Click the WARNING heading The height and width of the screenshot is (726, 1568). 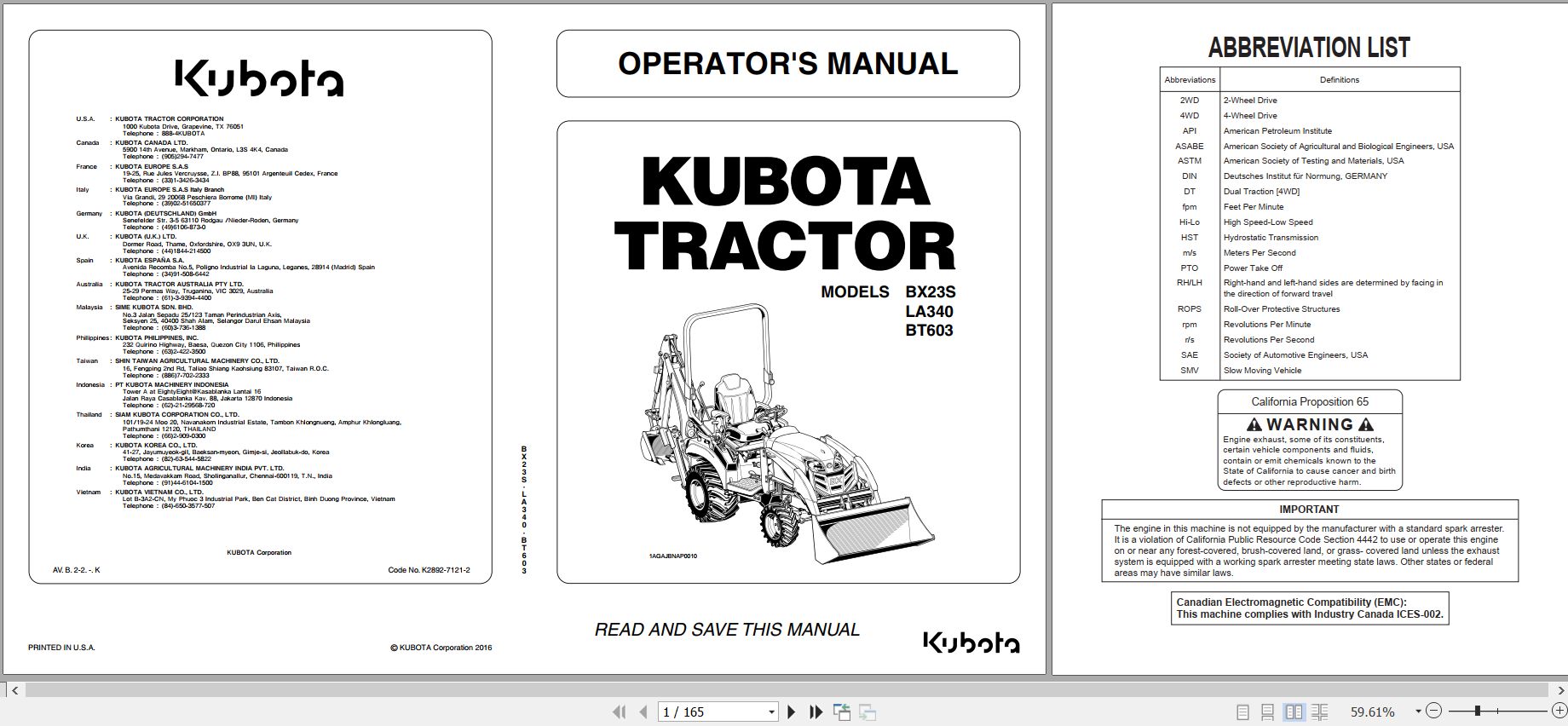click(1310, 424)
